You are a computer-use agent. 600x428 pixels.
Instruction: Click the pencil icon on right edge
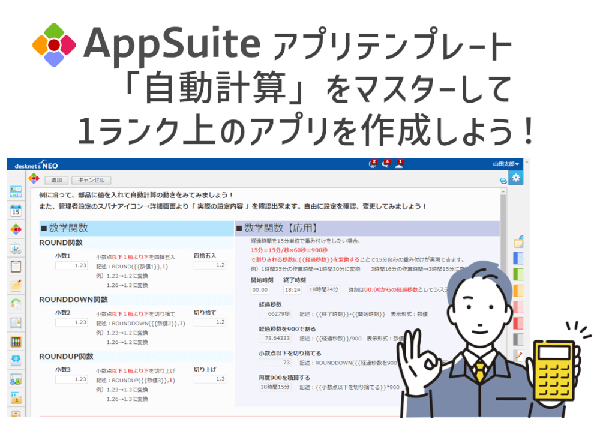[519, 355]
